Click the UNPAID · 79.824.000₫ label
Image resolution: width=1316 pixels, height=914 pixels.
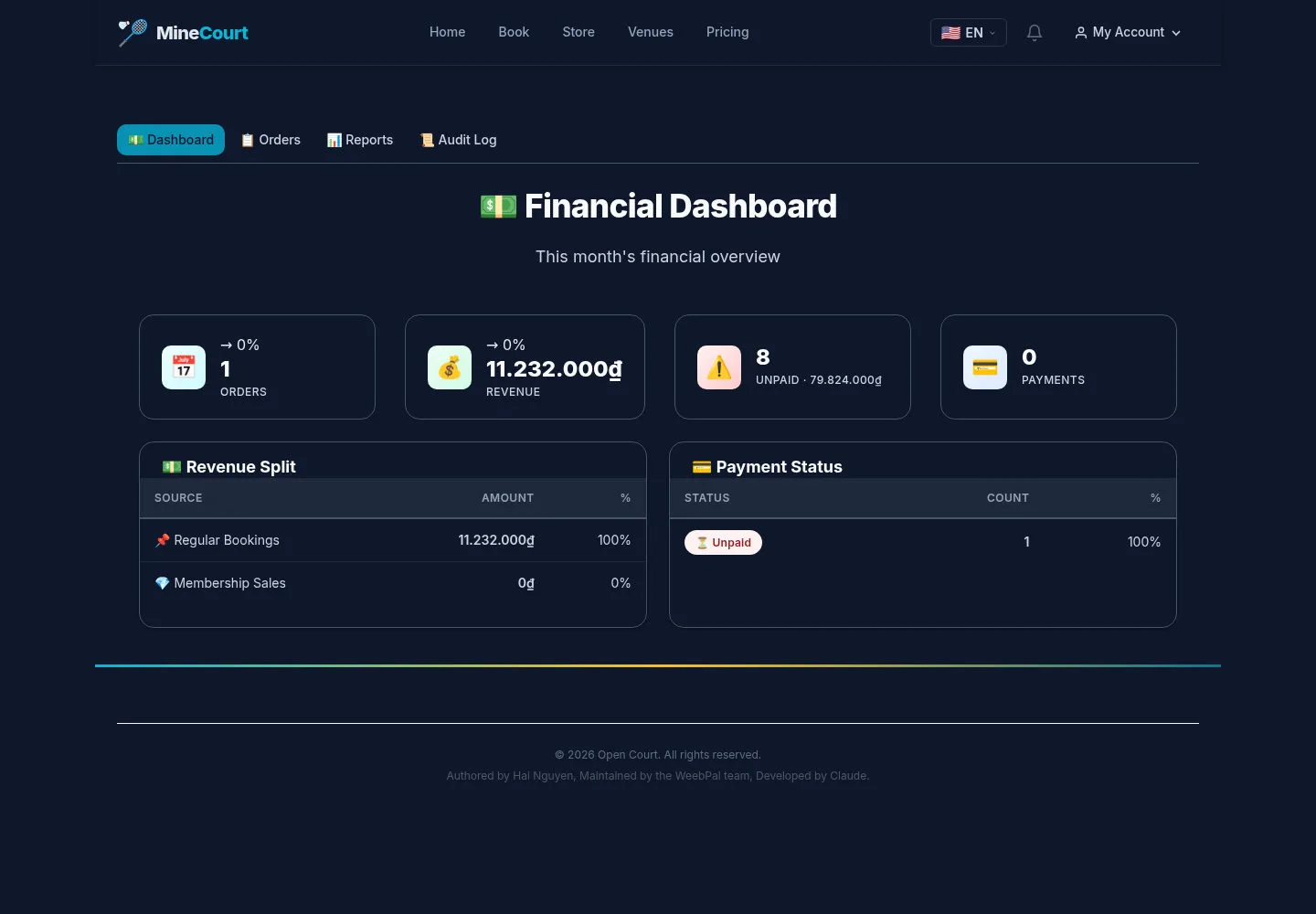(x=819, y=380)
